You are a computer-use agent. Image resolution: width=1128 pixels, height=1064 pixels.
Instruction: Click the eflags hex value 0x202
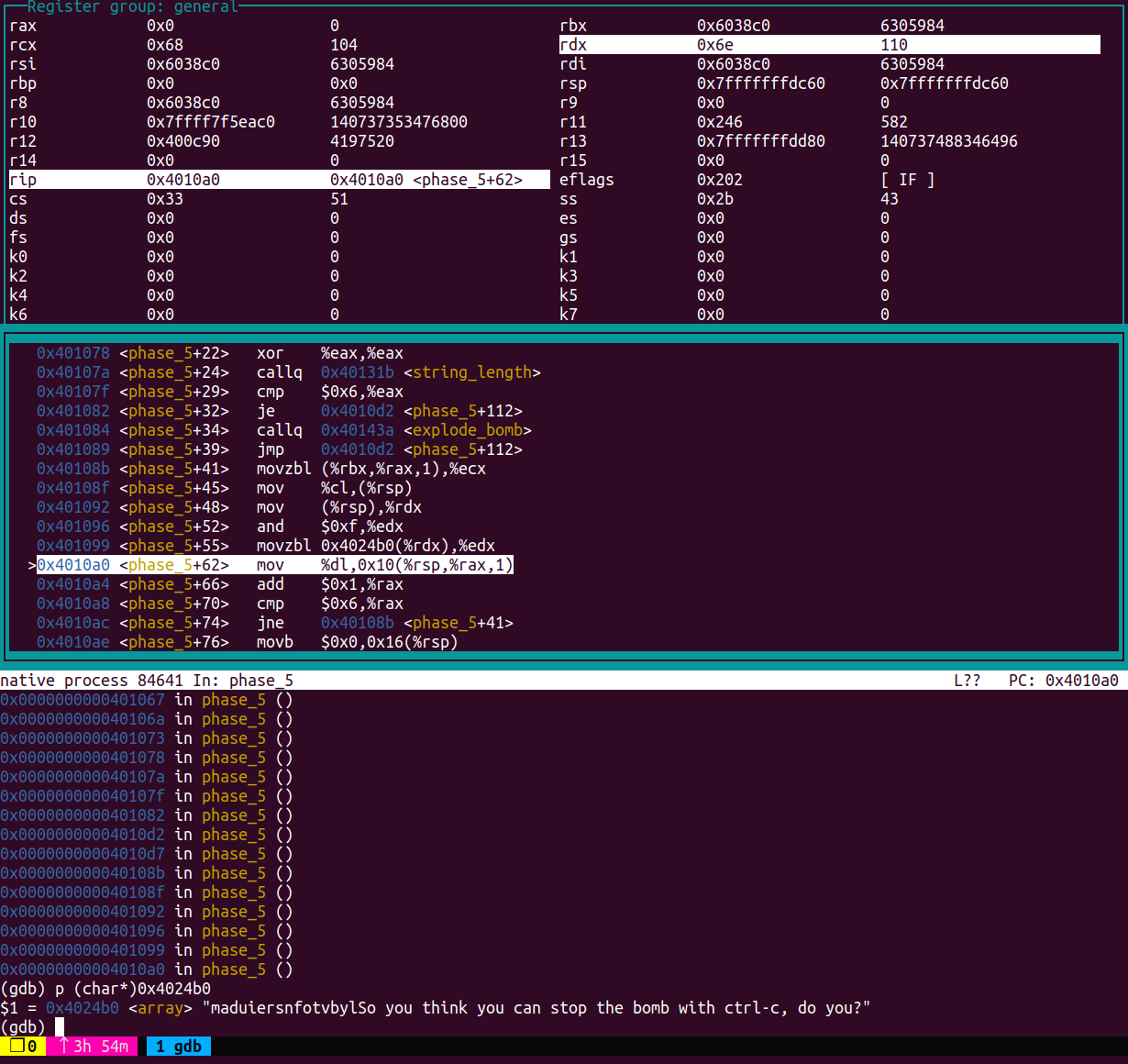(720, 180)
